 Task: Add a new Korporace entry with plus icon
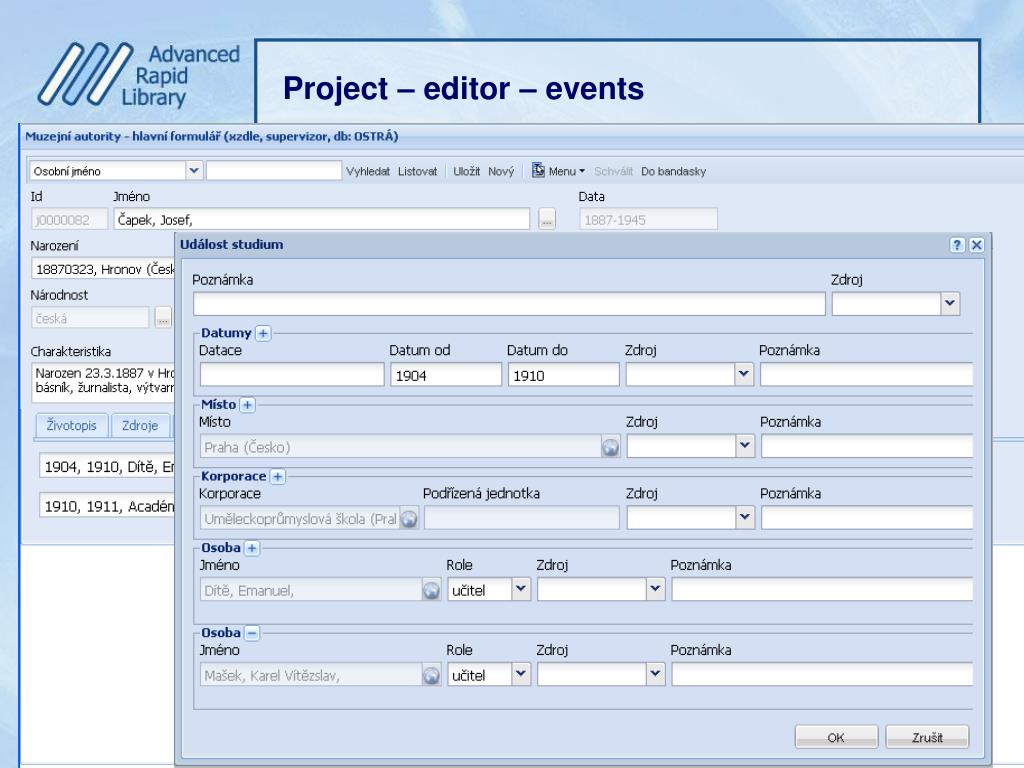(278, 477)
